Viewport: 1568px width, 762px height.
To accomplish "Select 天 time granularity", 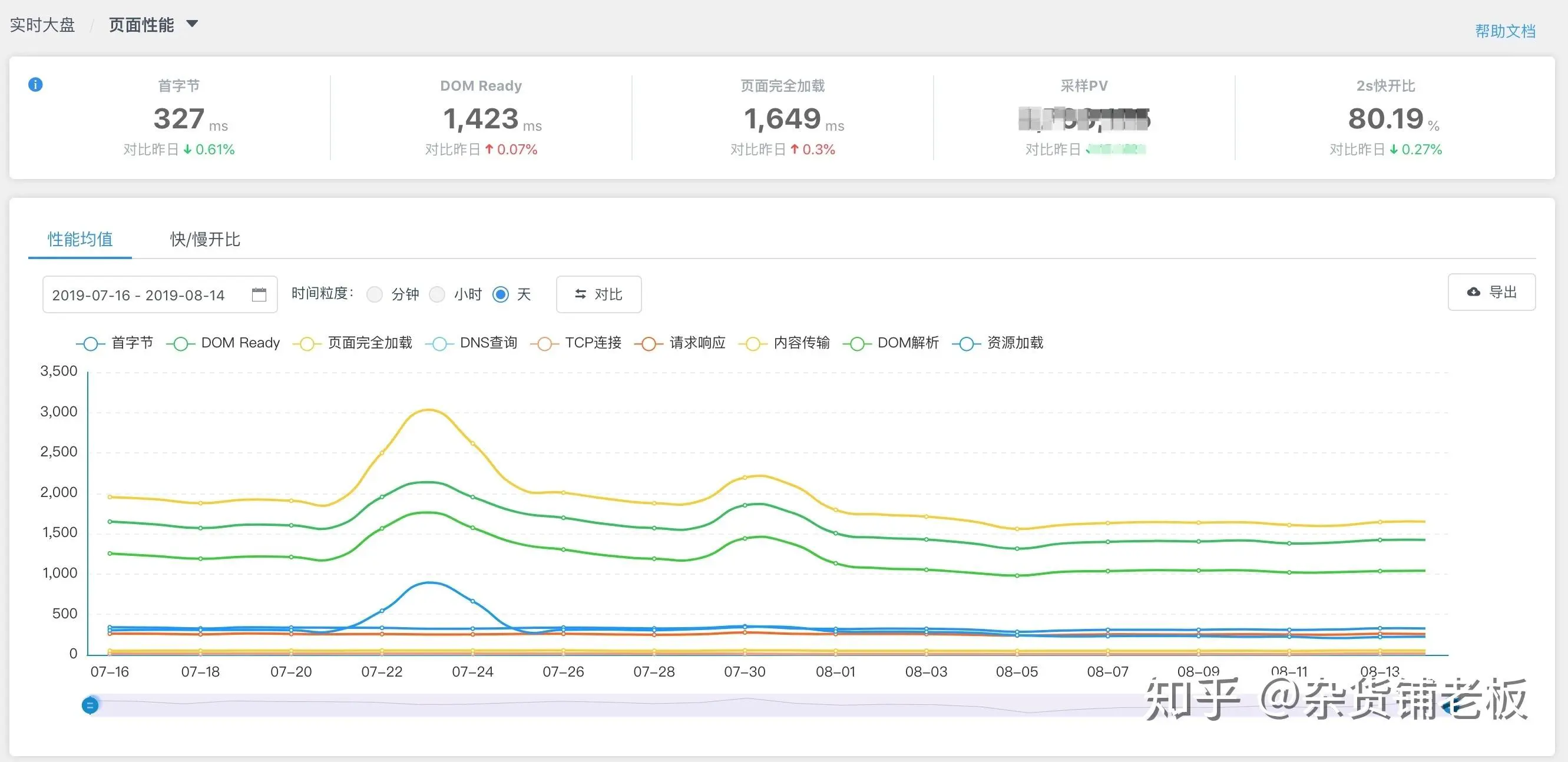I will point(500,294).
